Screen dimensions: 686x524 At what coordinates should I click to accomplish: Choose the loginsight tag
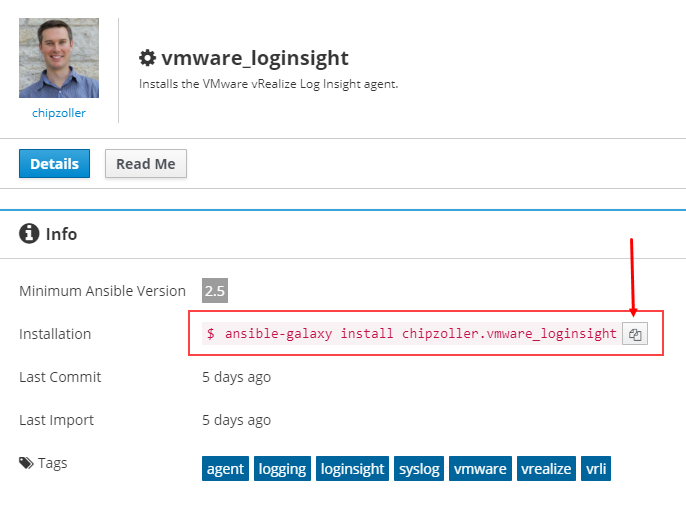tap(352, 469)
